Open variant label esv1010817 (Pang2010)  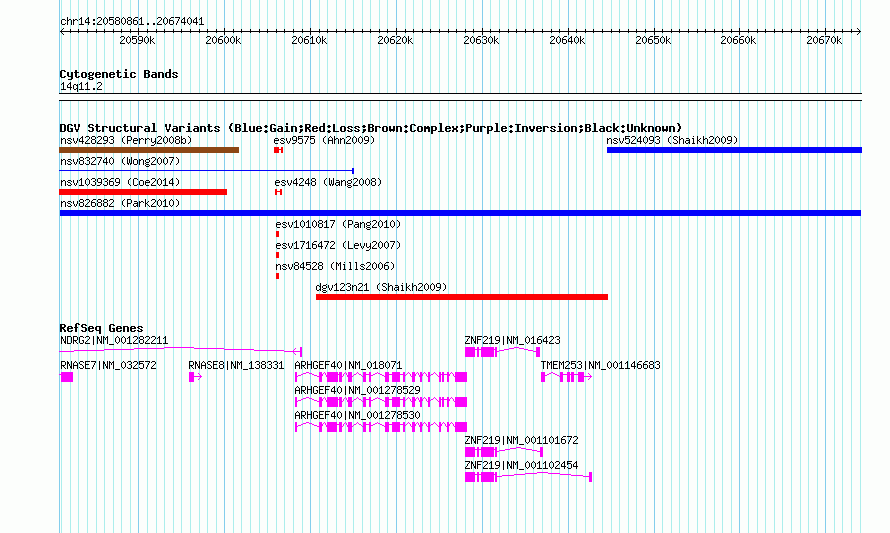(338, 224)
